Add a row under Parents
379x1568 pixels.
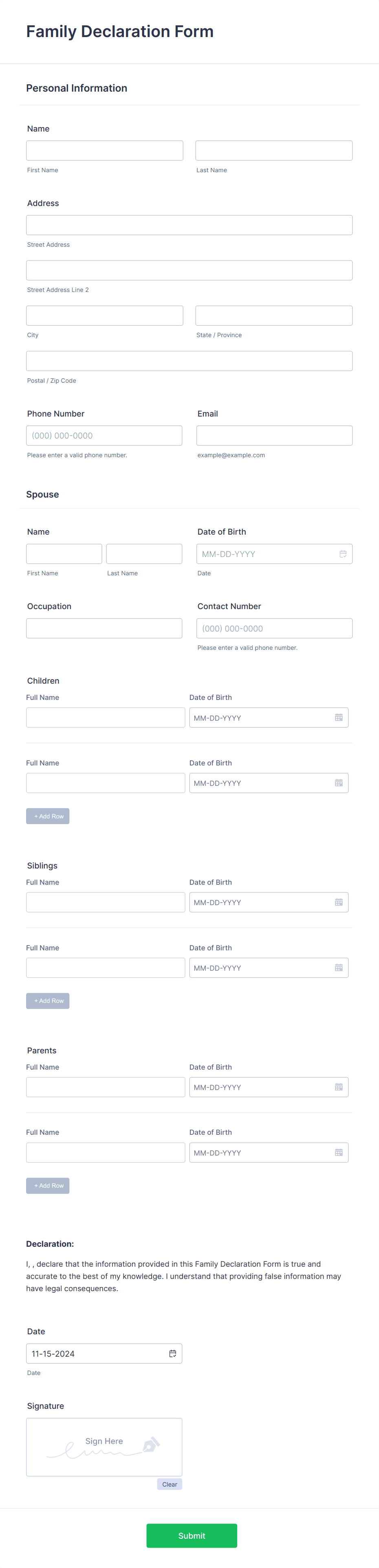tap(48, 1186)
